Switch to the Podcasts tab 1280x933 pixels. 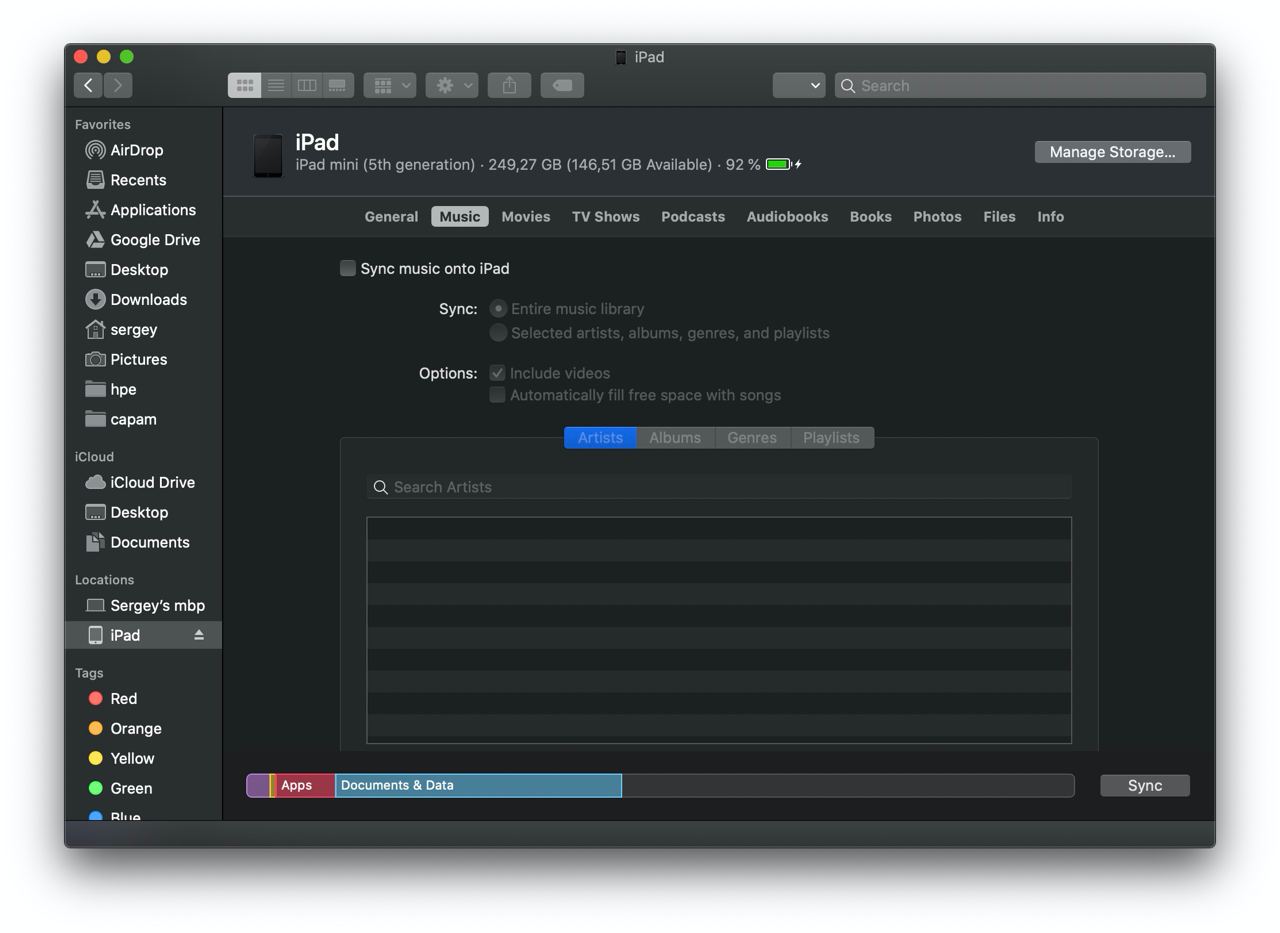coord(693,217)
